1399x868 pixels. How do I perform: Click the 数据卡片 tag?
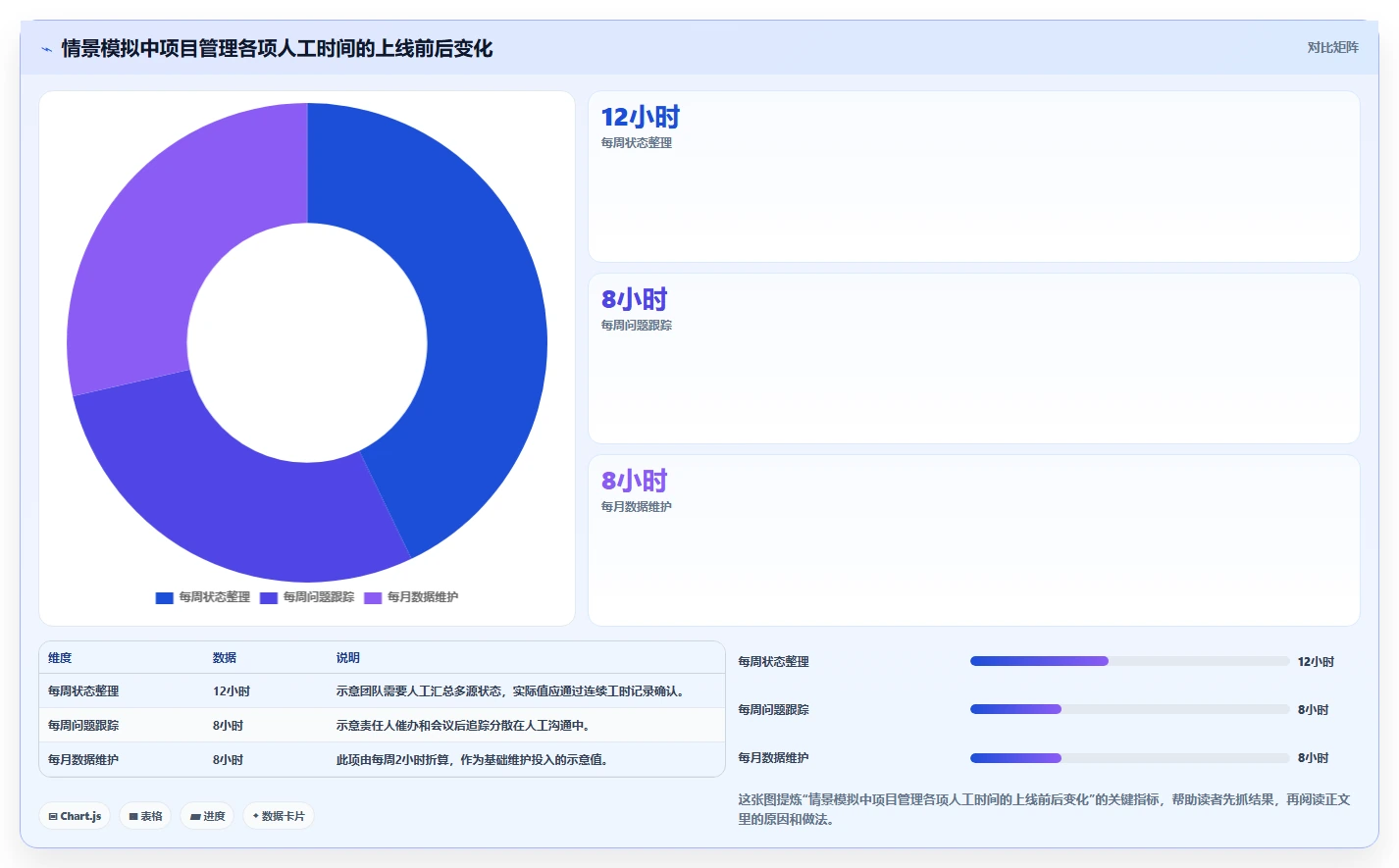coord(279,816)
